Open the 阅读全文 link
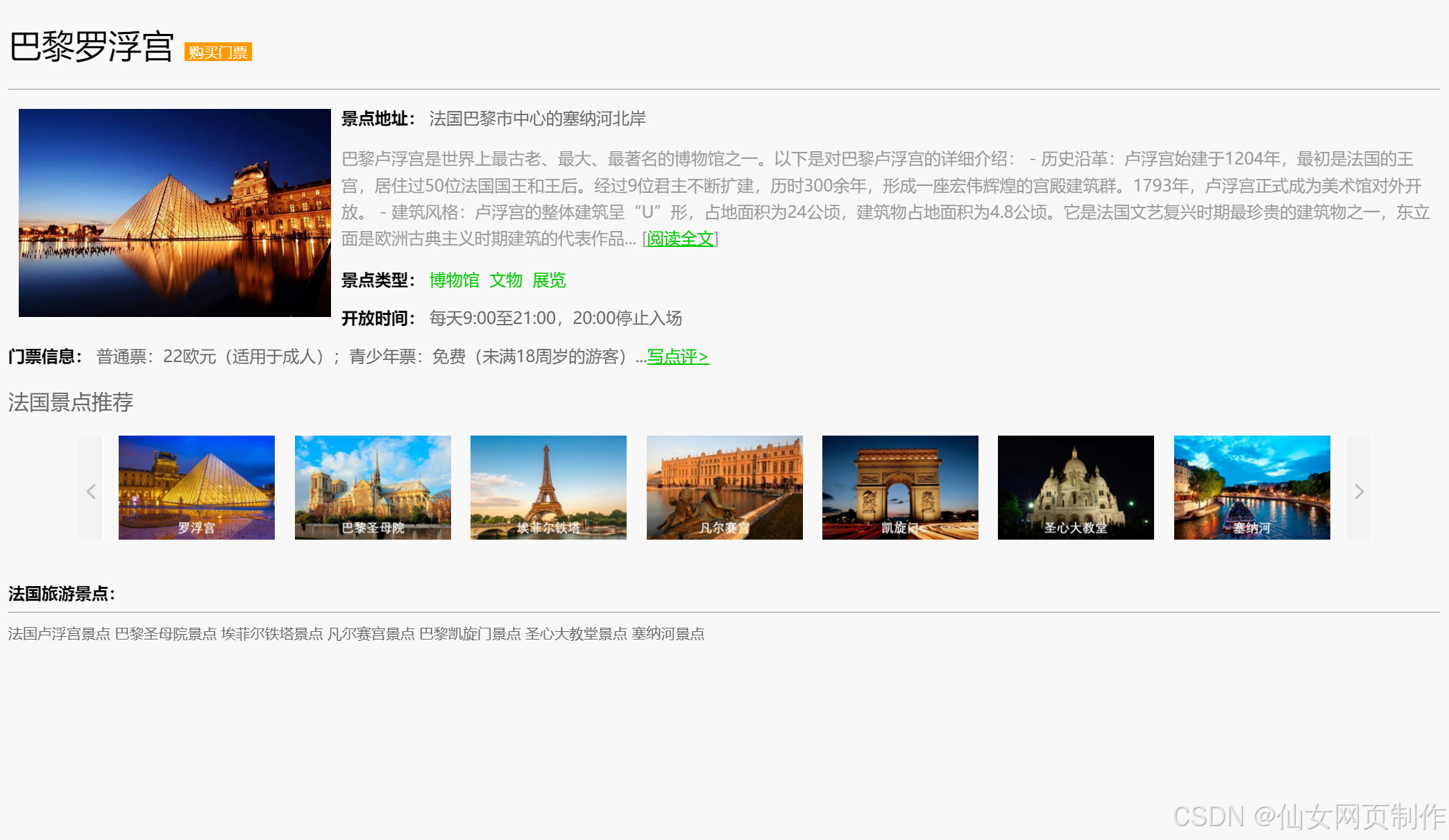The image size is (1449, 840). (680, 239)
